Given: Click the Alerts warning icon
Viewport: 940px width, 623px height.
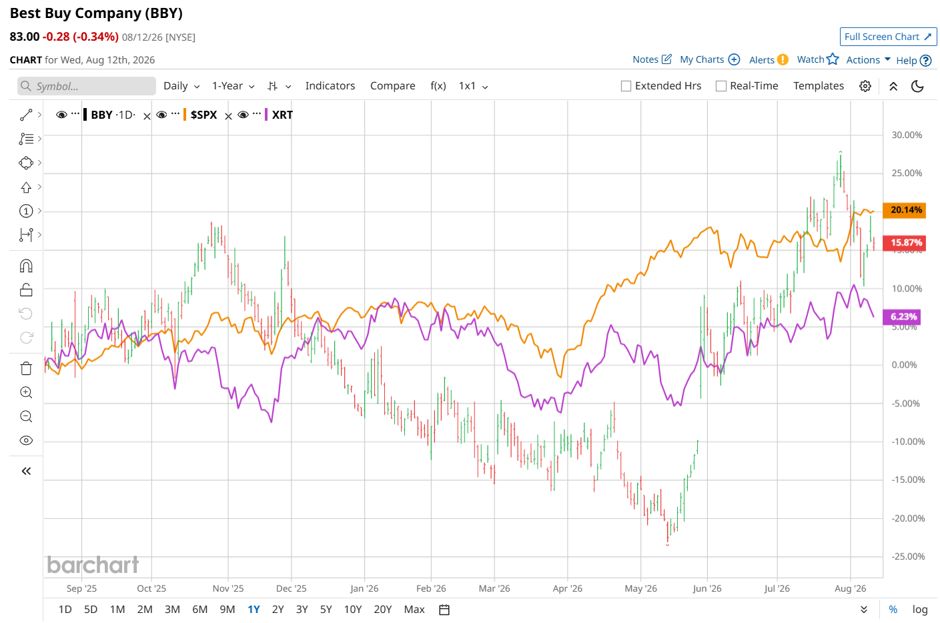Looking at the screenshot, I should [783, 59].
